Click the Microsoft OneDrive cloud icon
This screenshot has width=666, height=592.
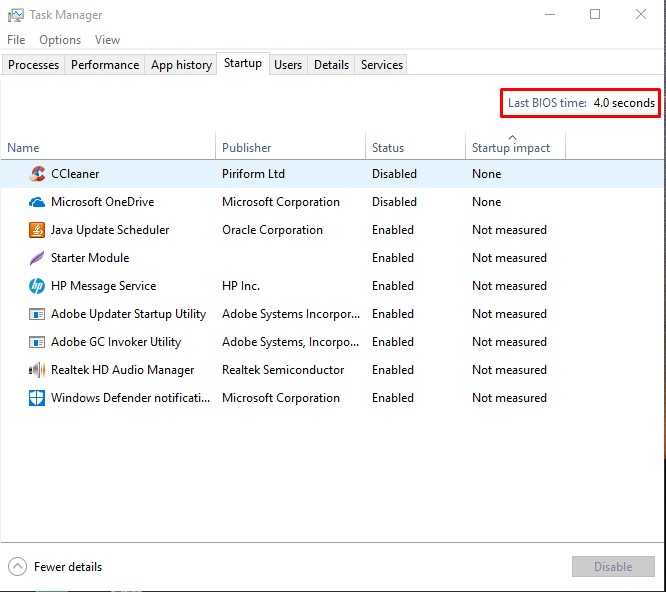[37, 202]
